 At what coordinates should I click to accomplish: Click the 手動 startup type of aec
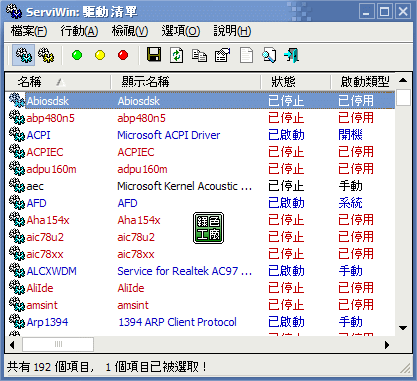(x=350, y=186)
